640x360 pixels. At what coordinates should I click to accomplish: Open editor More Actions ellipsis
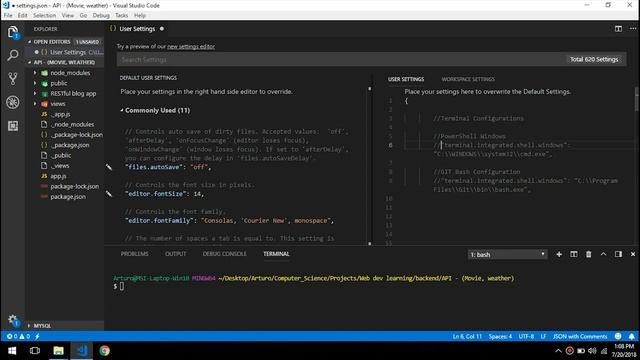coord(633,29)
